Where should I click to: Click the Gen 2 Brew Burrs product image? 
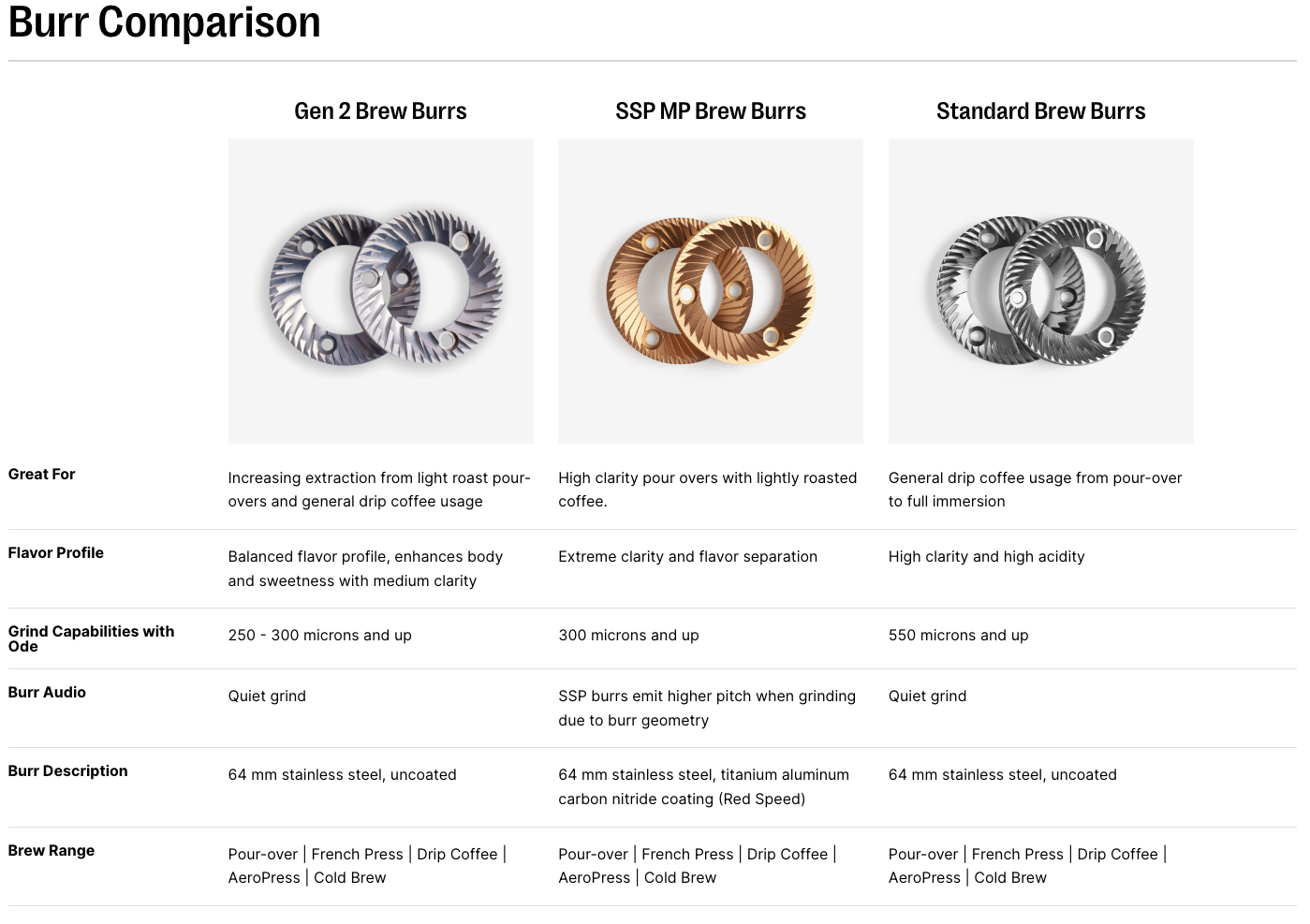pyautogui.click(x=381, y=290)
